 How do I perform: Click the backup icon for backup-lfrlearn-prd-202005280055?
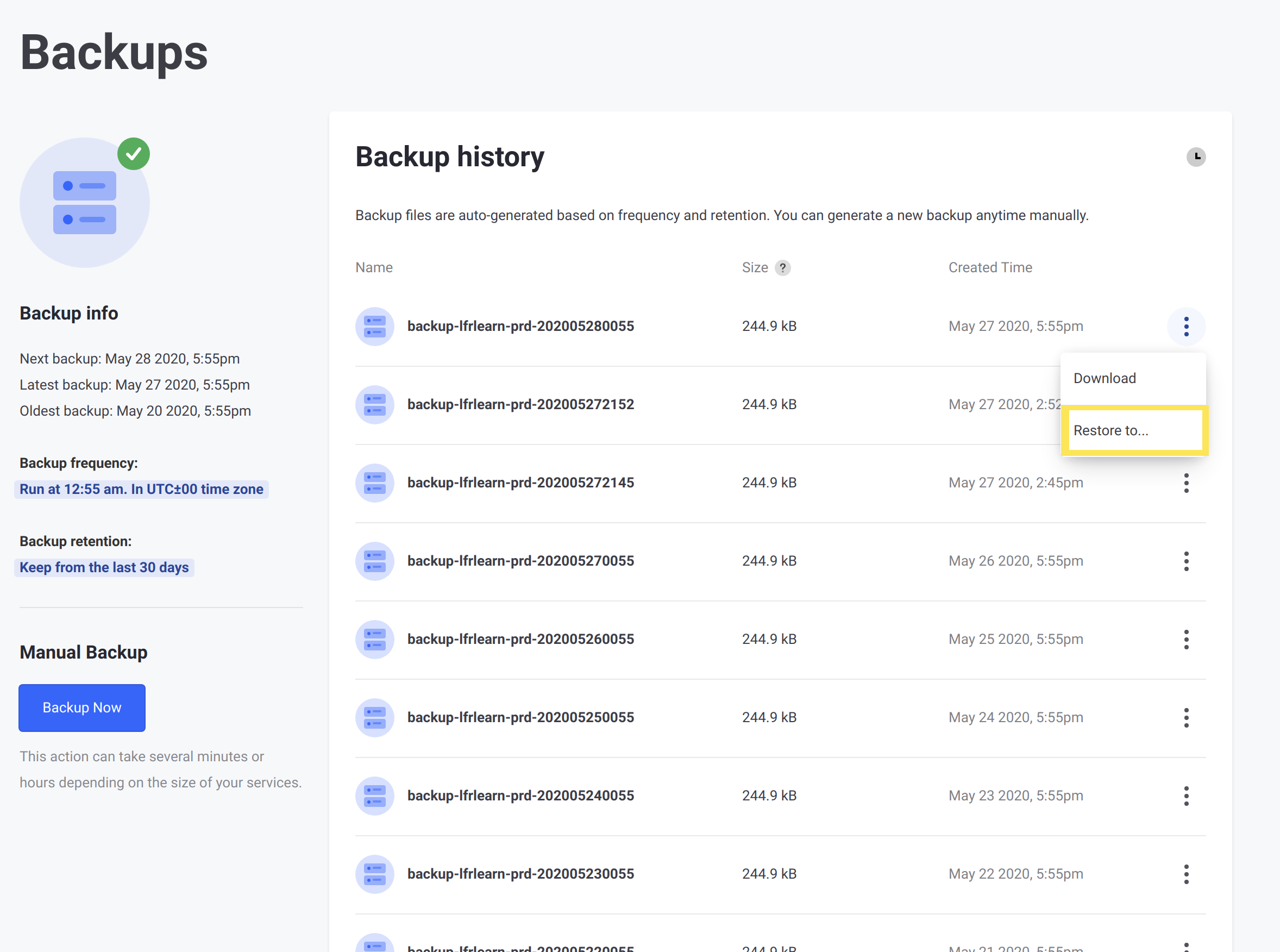[374, 326]
